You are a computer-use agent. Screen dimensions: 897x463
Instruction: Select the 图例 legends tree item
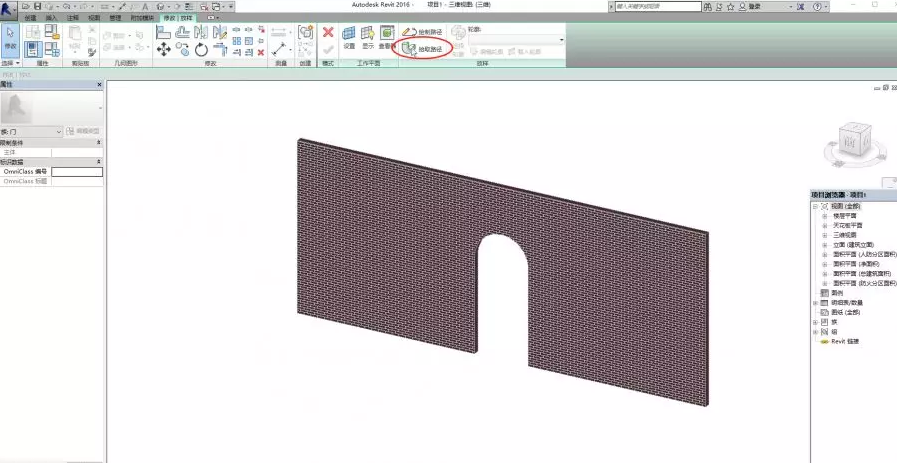click(836, 293)
